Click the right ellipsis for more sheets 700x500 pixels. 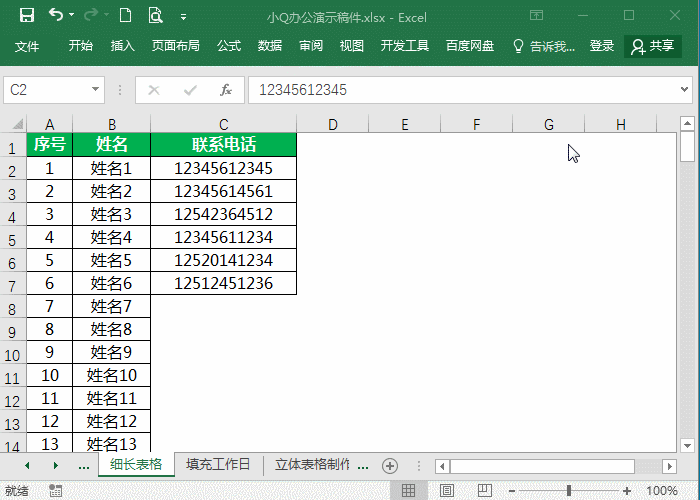point(363,467)
